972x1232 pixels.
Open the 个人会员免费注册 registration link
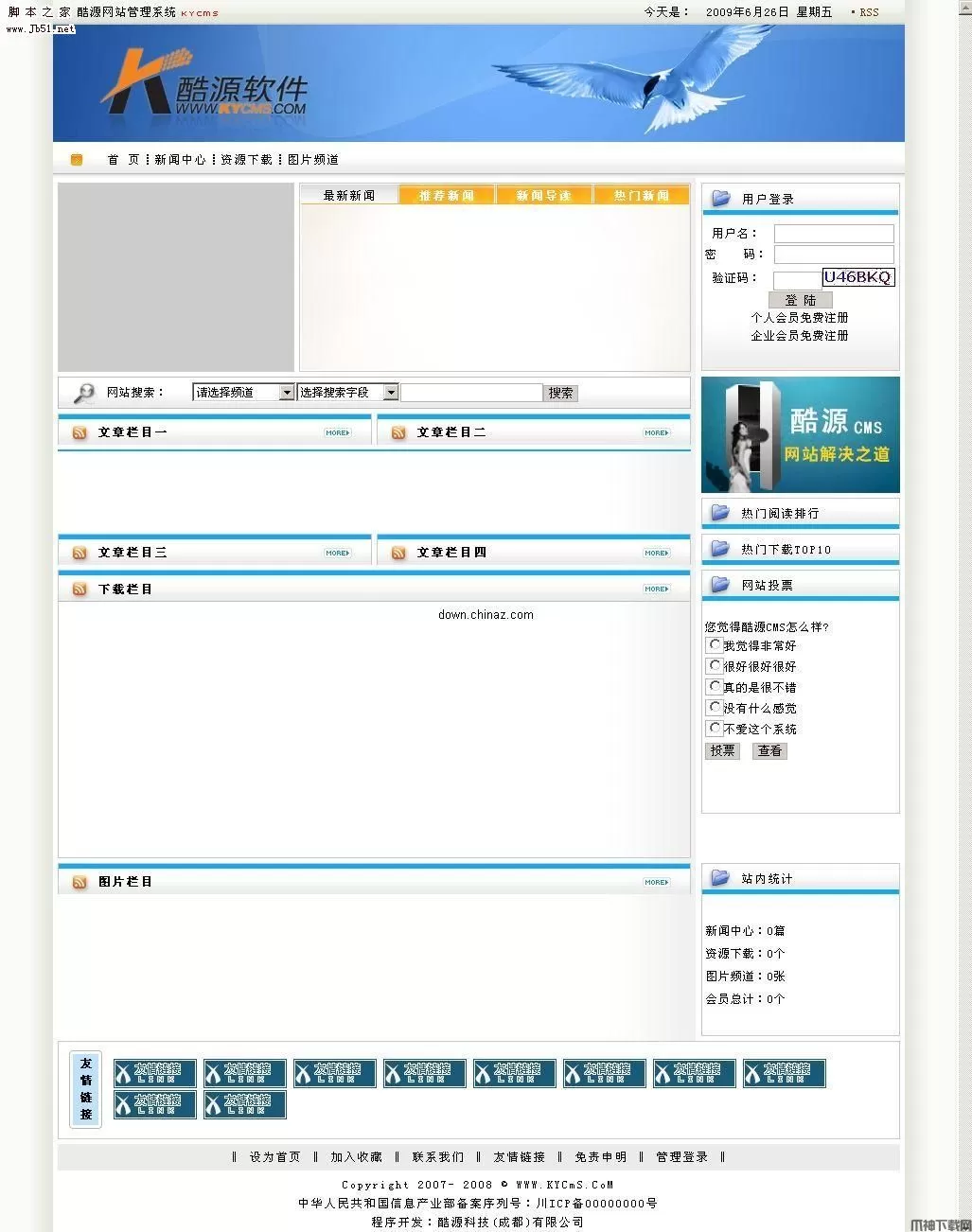pos(800,317)
